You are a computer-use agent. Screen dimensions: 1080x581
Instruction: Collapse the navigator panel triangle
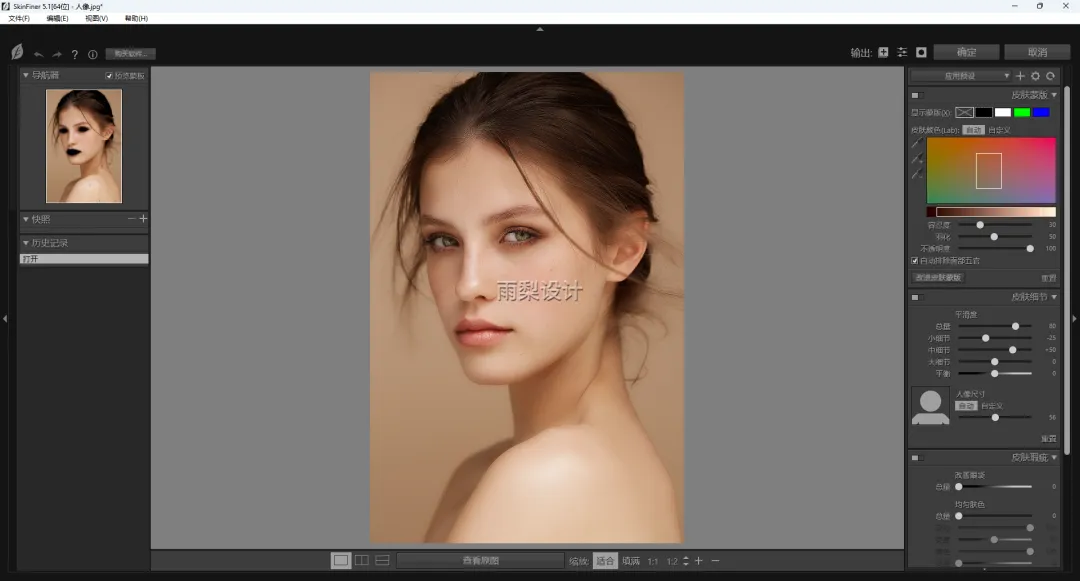click(x=25, y=75)
